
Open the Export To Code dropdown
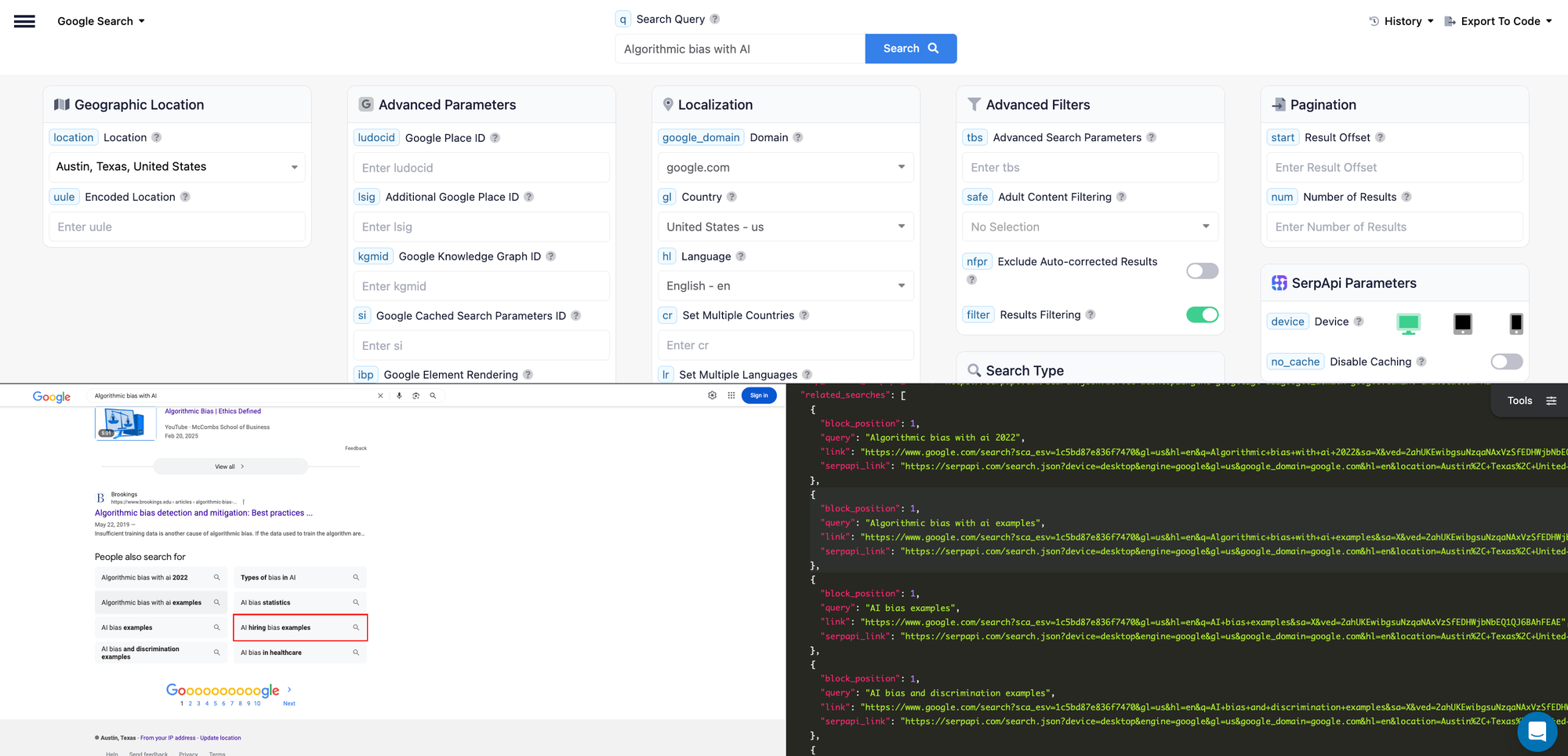tap(1498, 21)
